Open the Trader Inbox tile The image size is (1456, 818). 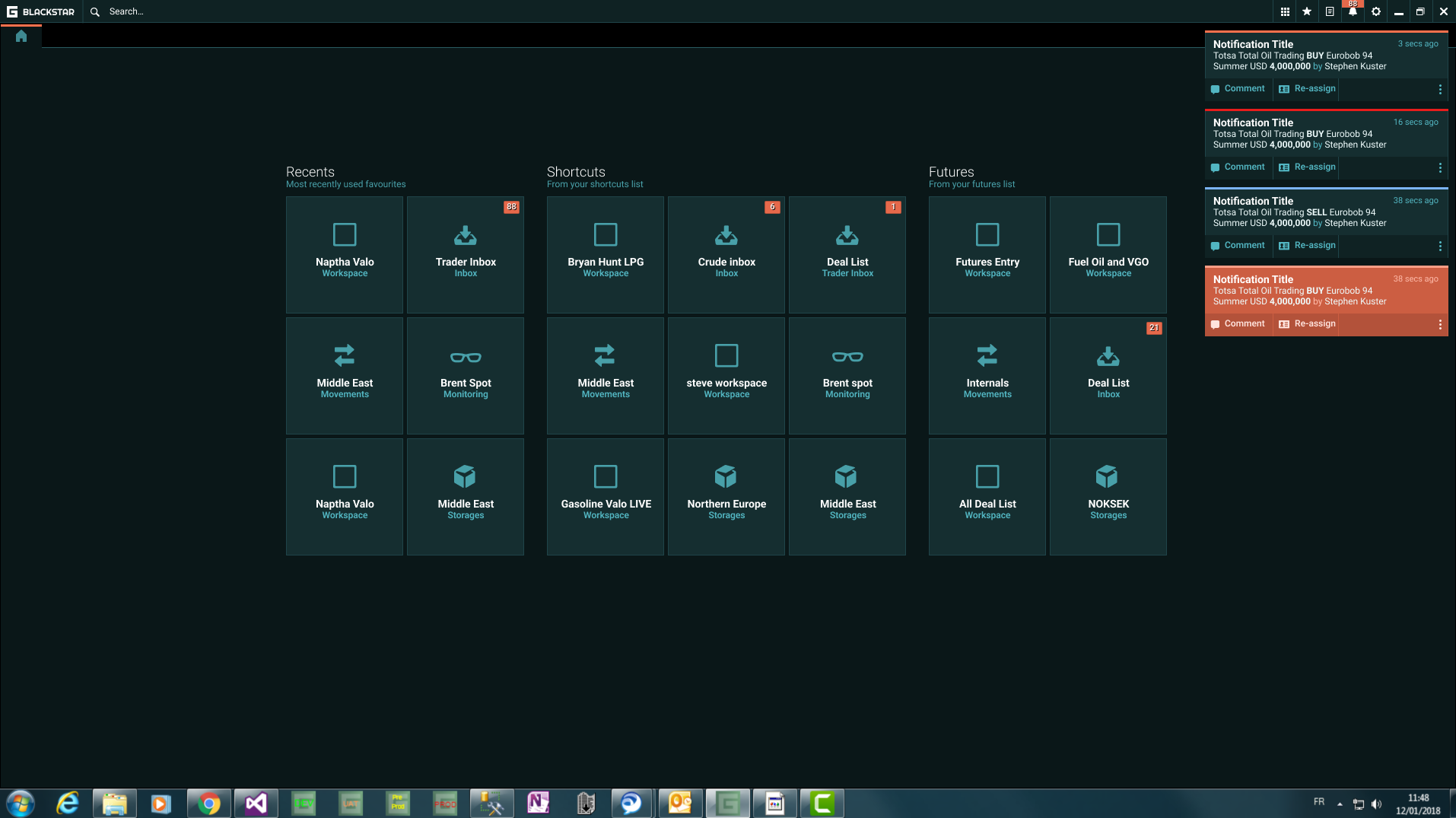[x=466, y=254]
